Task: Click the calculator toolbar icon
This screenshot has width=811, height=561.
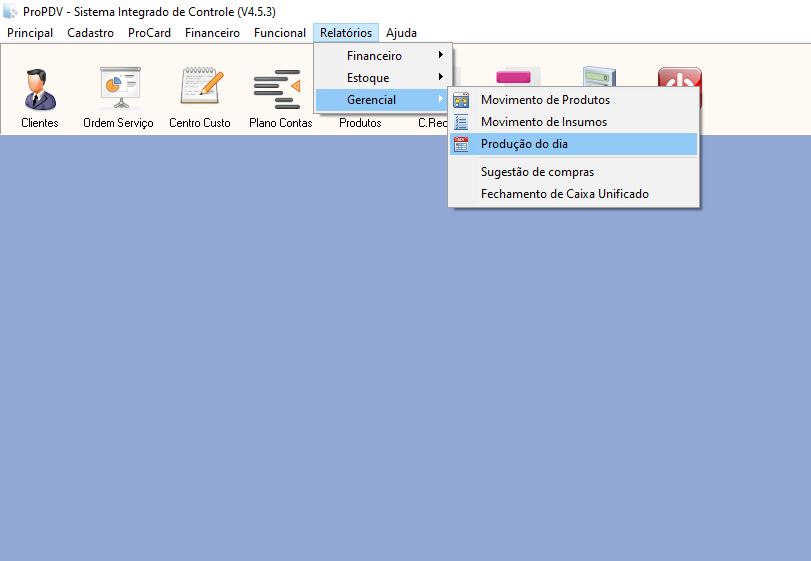Action: tap(599, 77)
